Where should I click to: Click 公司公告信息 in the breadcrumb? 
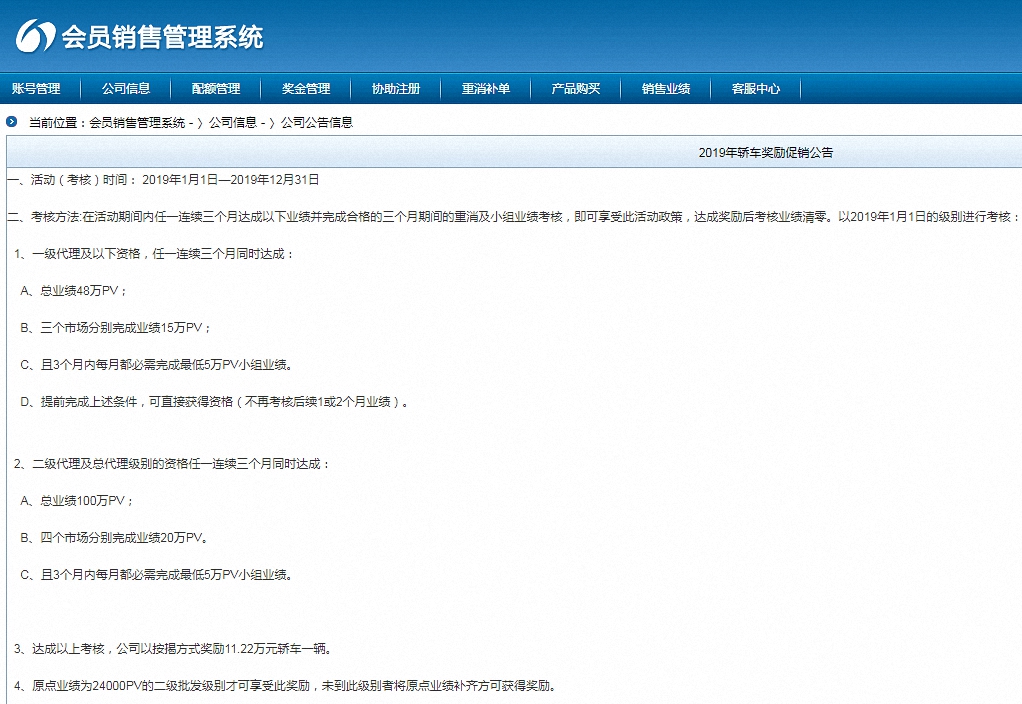point(316,123)
